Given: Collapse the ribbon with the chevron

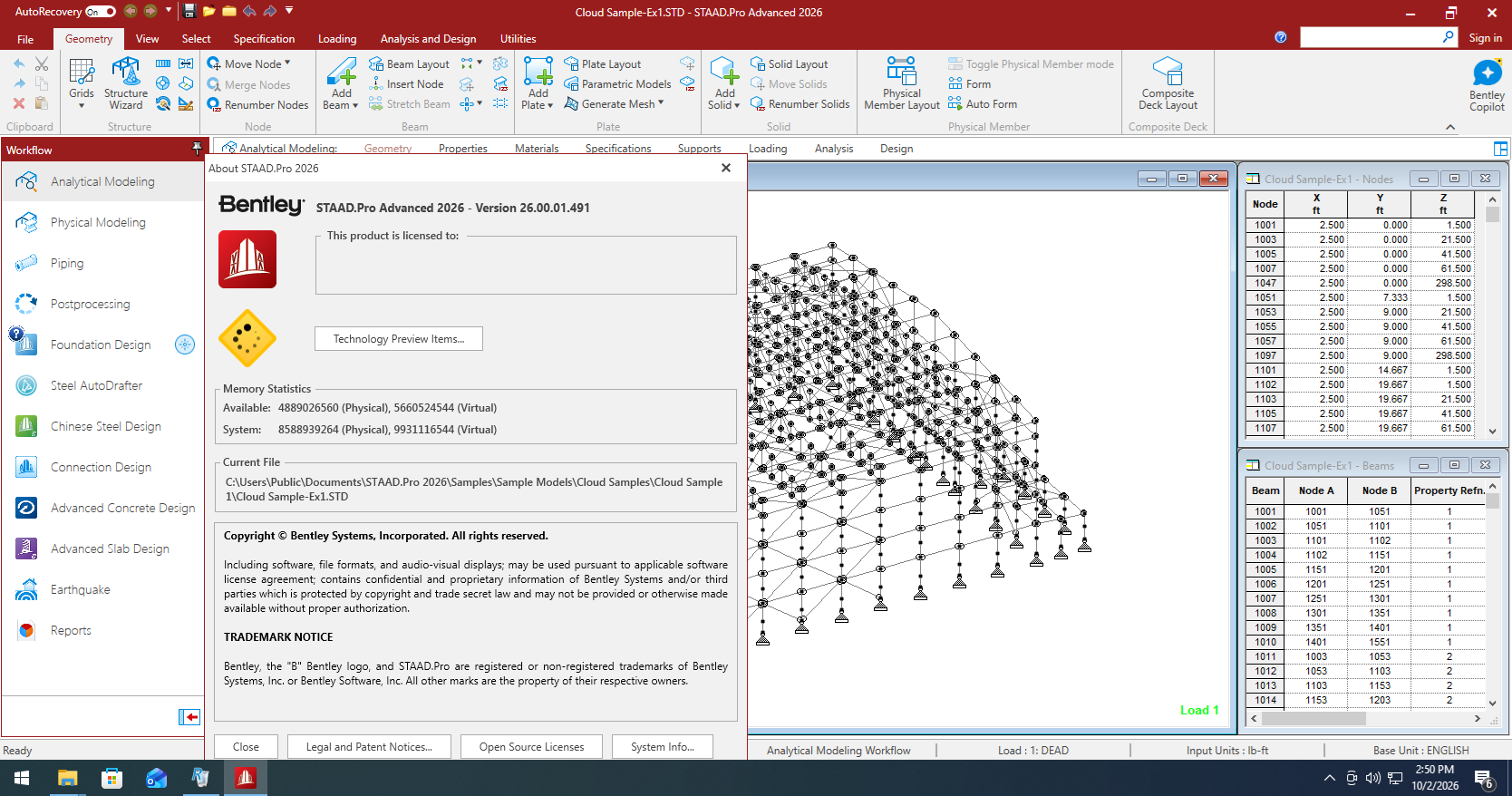Looking at the screenshot, I should pyautogui.click(x=1450, y=127).
